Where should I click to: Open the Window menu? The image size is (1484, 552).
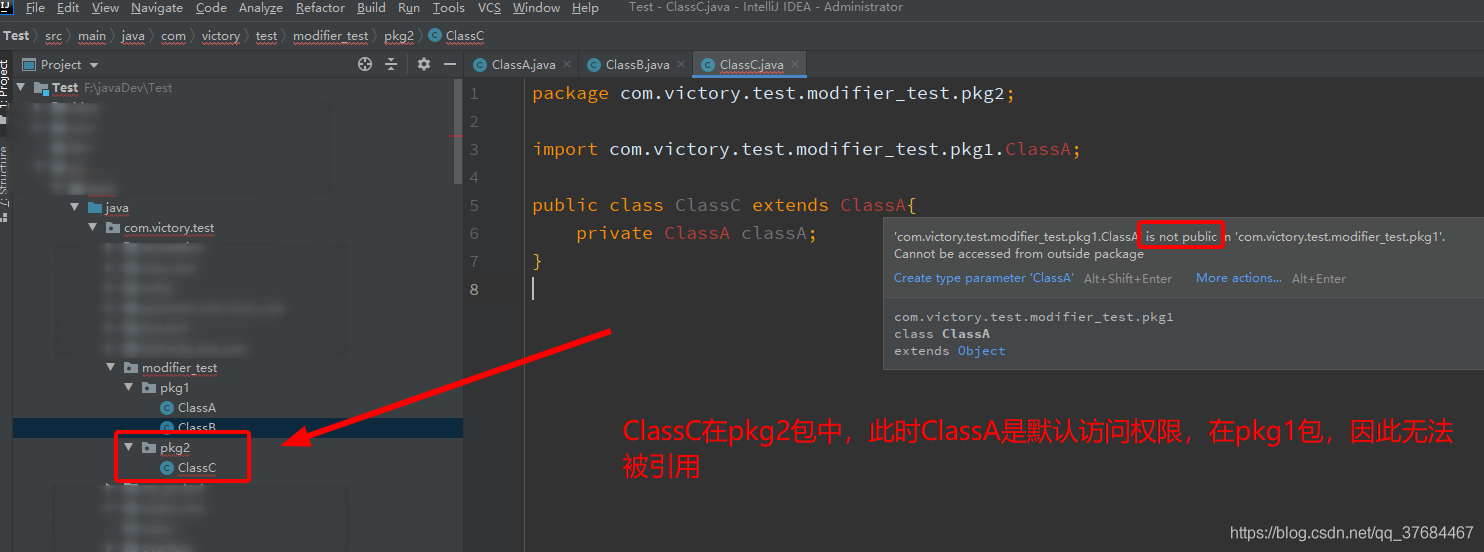coord(536,8)
